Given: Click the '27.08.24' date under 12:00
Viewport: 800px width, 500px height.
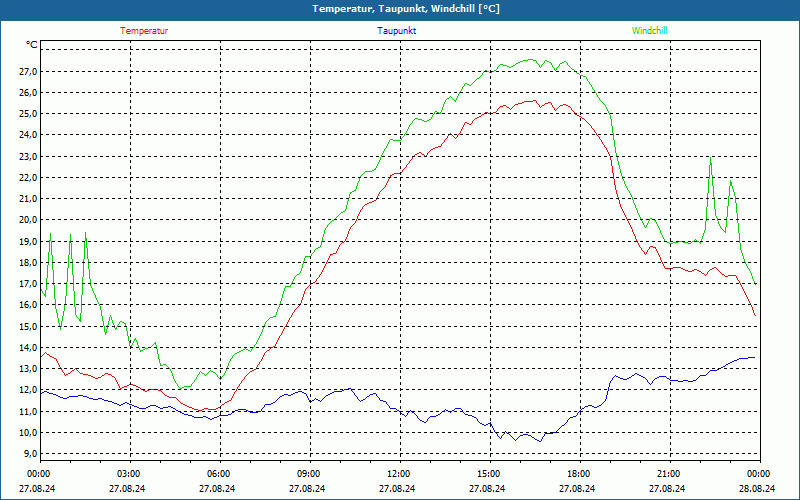Looking at the screenshot, I should point(397,488).
